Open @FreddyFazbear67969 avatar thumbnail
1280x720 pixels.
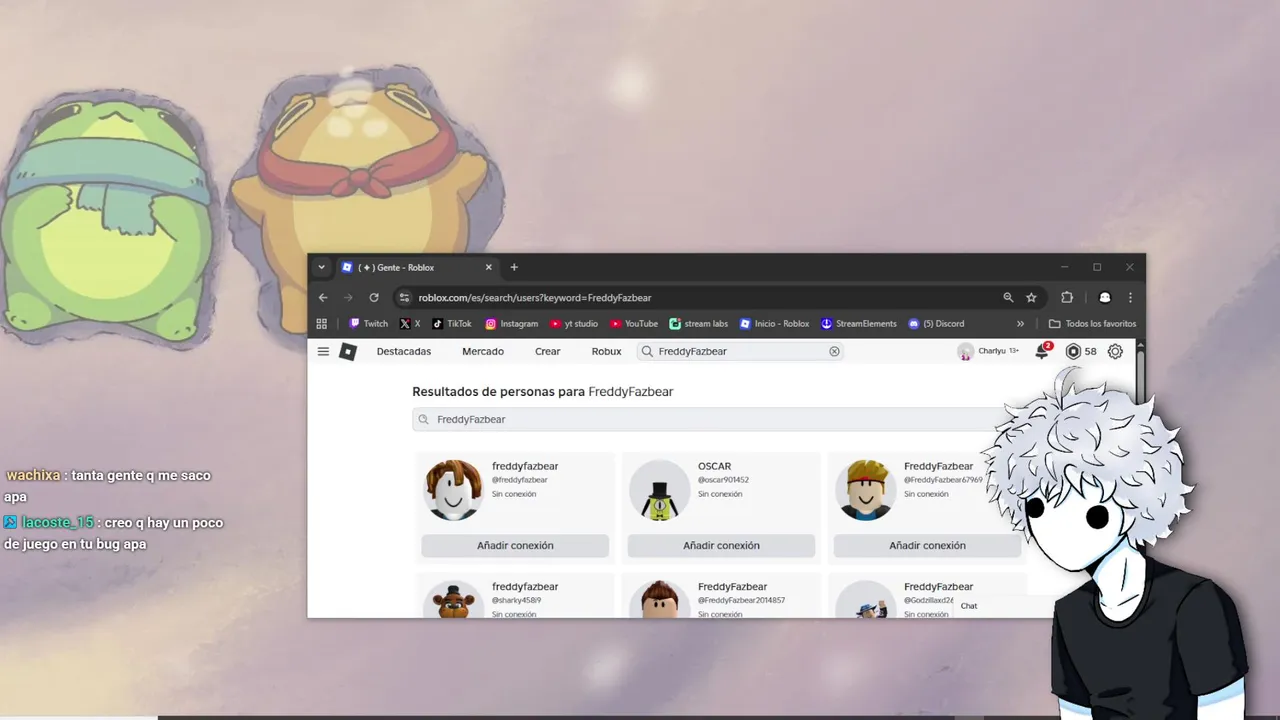tap(865, 490)
